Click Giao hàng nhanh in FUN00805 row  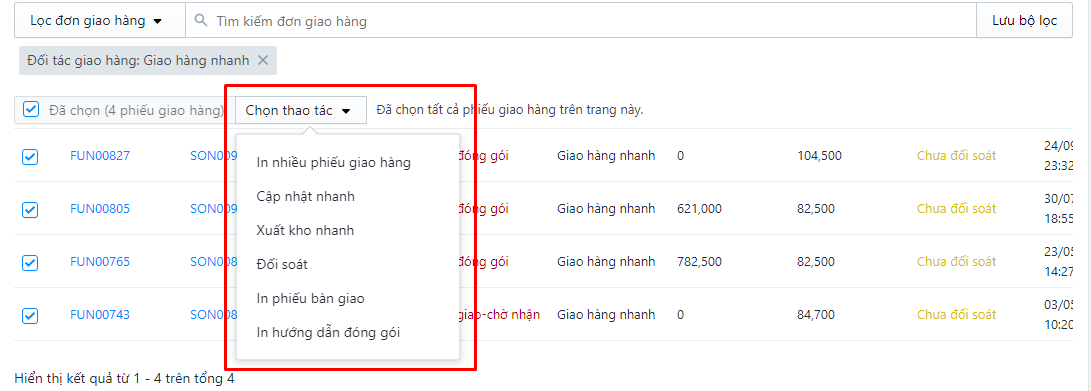(606, 209)
